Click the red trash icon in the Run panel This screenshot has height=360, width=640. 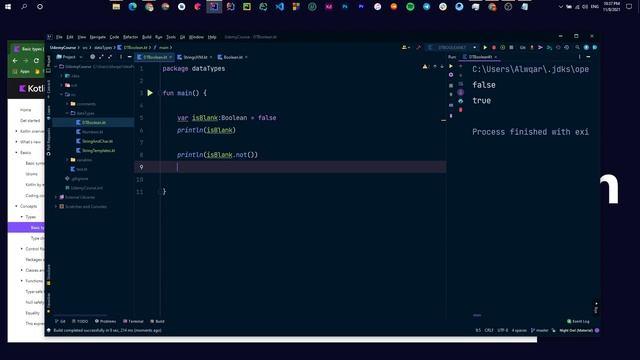click(x=460, y=110)
